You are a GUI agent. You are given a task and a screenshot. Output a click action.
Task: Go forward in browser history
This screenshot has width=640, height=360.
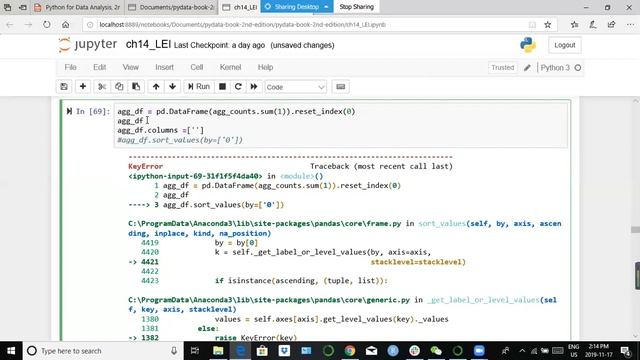28,25
